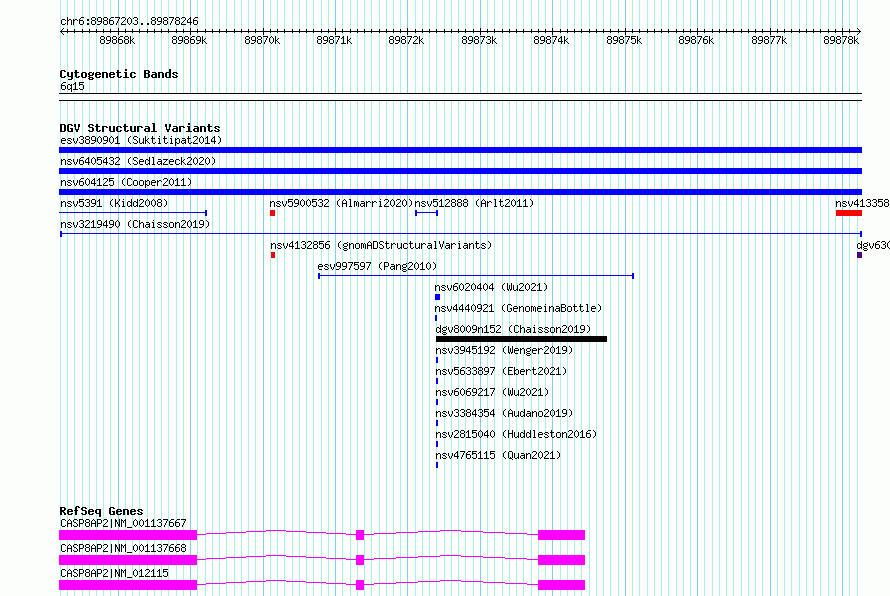
Task: Click the last exon block of NM_001137668
Action: coord(561,560)
